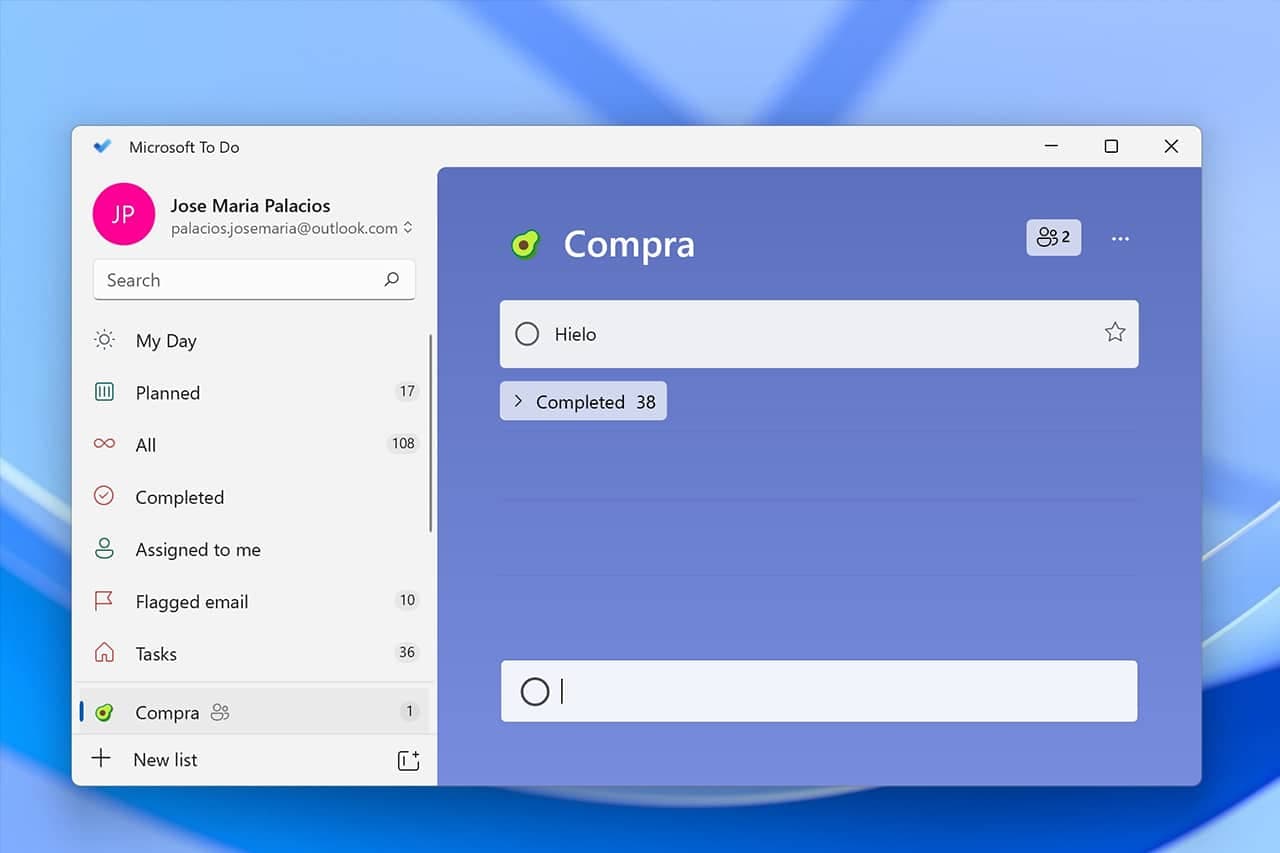Open the Flagged email flag icon
This screenshot has height=853, width=1280.
(104, 601)
